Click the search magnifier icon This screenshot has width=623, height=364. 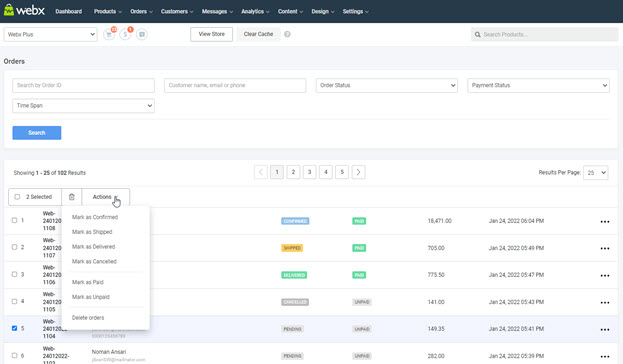click(x=478, y=35)
